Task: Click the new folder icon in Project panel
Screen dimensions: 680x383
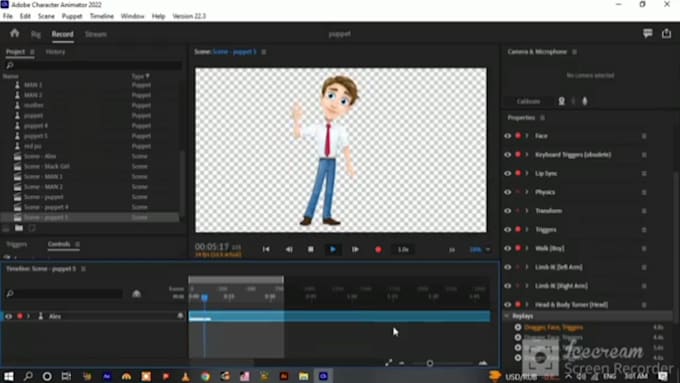Action: point(19,228)
